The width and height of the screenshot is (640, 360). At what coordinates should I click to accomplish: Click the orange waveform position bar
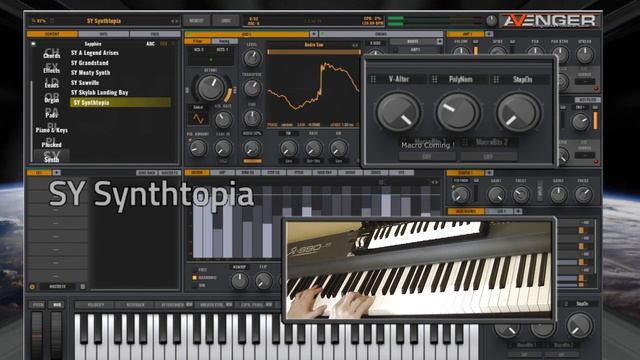(314, 52)
